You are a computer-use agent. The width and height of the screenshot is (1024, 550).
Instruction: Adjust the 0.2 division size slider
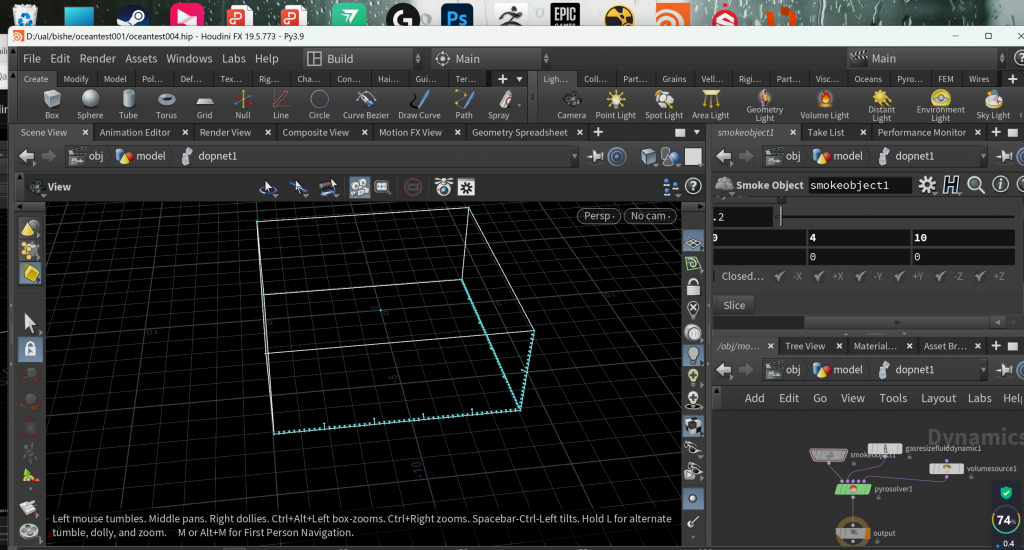pyautogui.click(x=899, y=217)
